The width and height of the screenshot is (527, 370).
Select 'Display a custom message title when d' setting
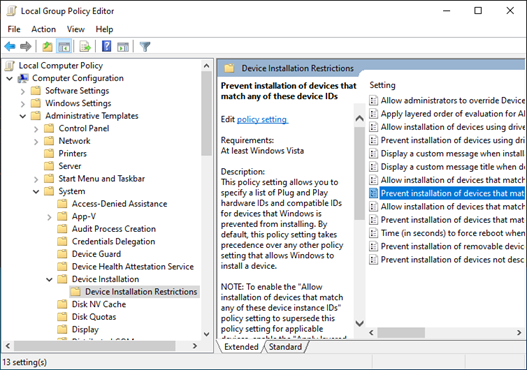coord(447,167)
